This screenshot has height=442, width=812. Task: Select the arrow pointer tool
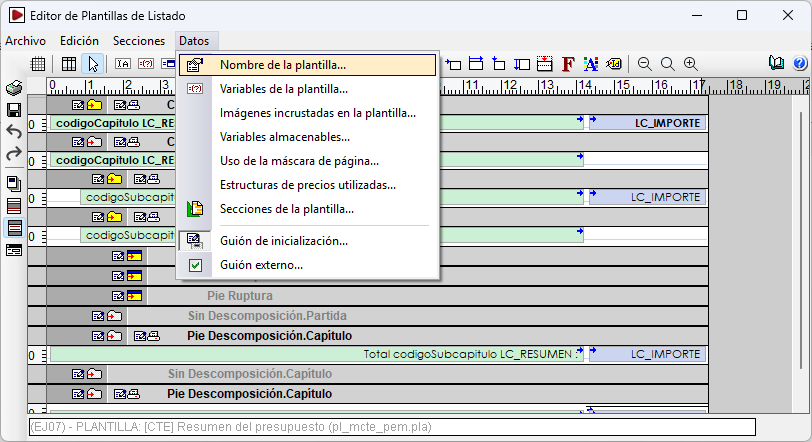(x=93, y=64)
